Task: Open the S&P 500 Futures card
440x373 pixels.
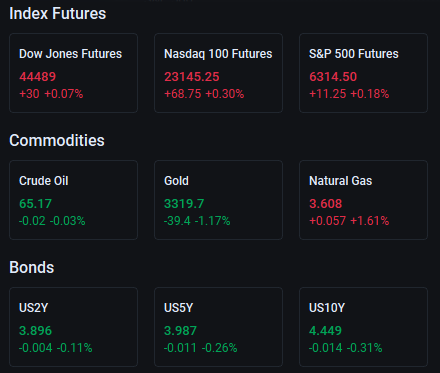Action: click(x=363, y=73)
